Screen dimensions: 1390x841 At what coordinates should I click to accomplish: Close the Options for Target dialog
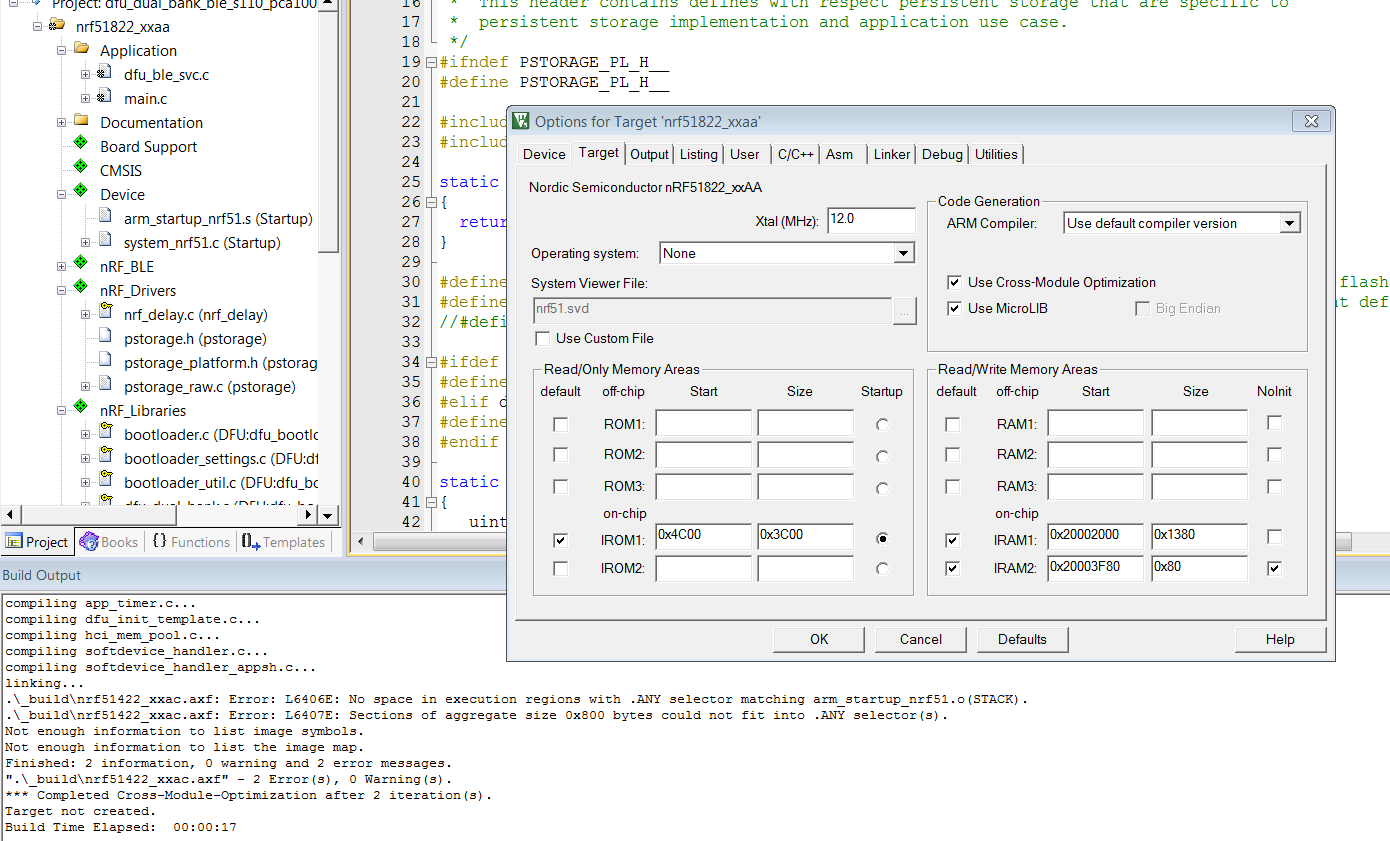pos(1311,121)
